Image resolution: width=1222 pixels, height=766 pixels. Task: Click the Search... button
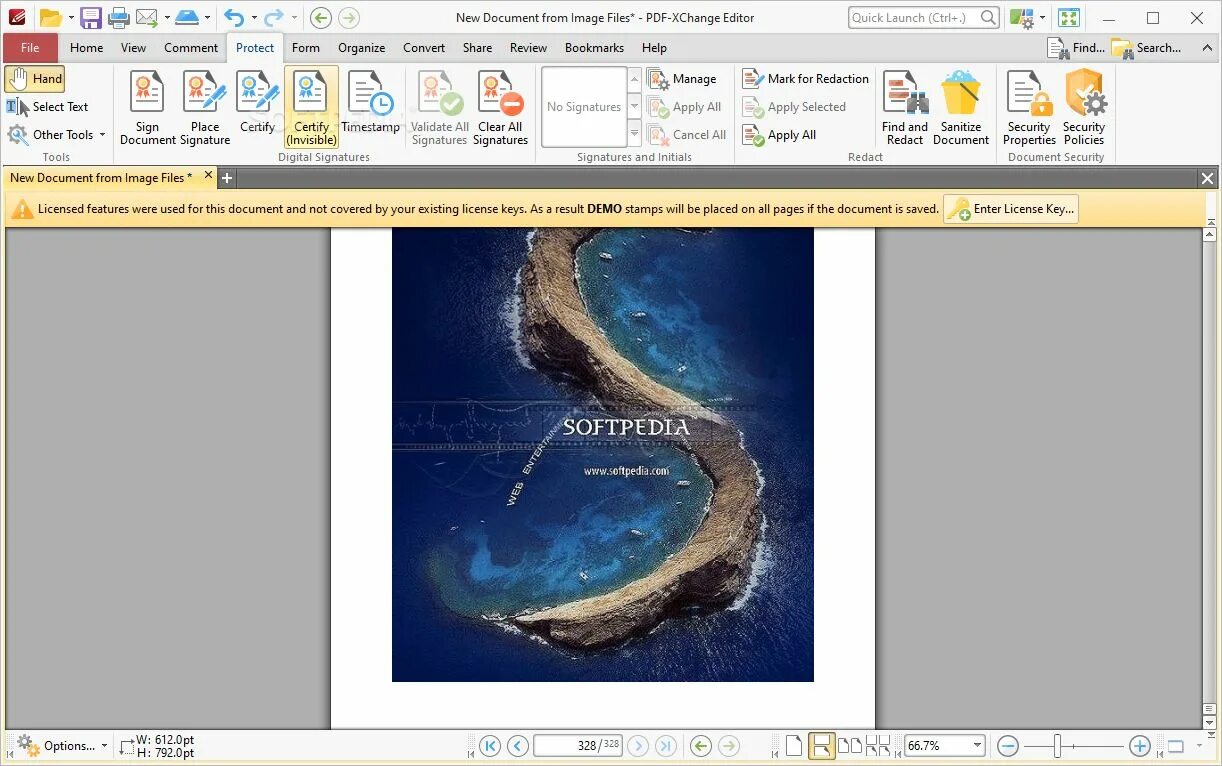coord(1146,47)
